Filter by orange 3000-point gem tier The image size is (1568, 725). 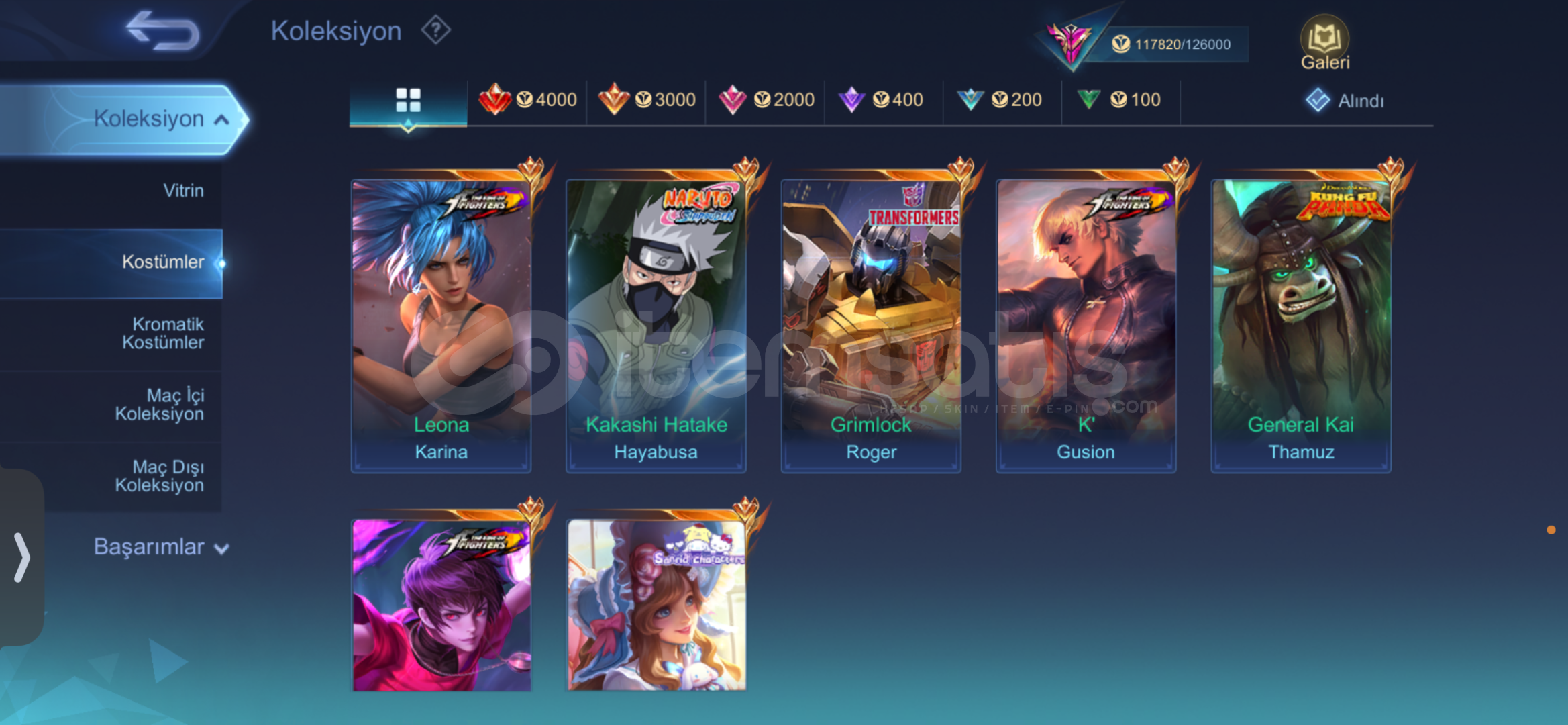click(647, 100)
